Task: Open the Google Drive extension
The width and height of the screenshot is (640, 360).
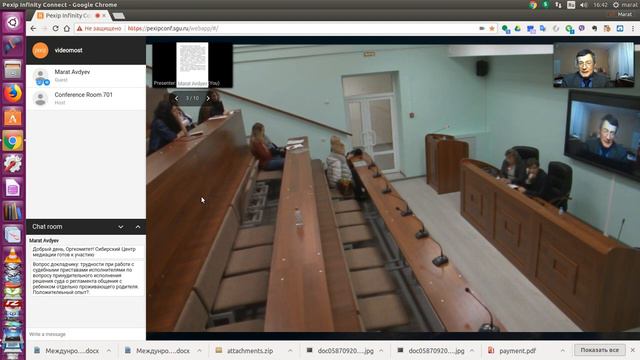Action: pyautogui.click(x=518, y=29)
